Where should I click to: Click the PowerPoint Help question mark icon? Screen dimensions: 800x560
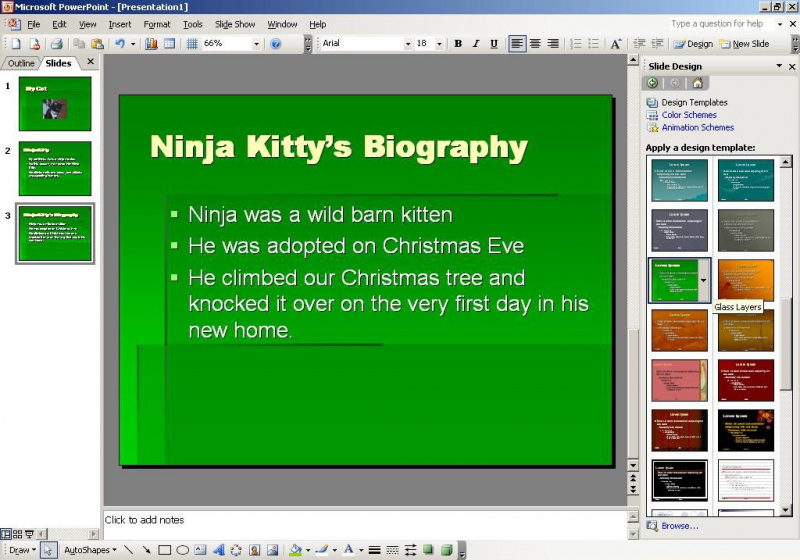(276, 44)
